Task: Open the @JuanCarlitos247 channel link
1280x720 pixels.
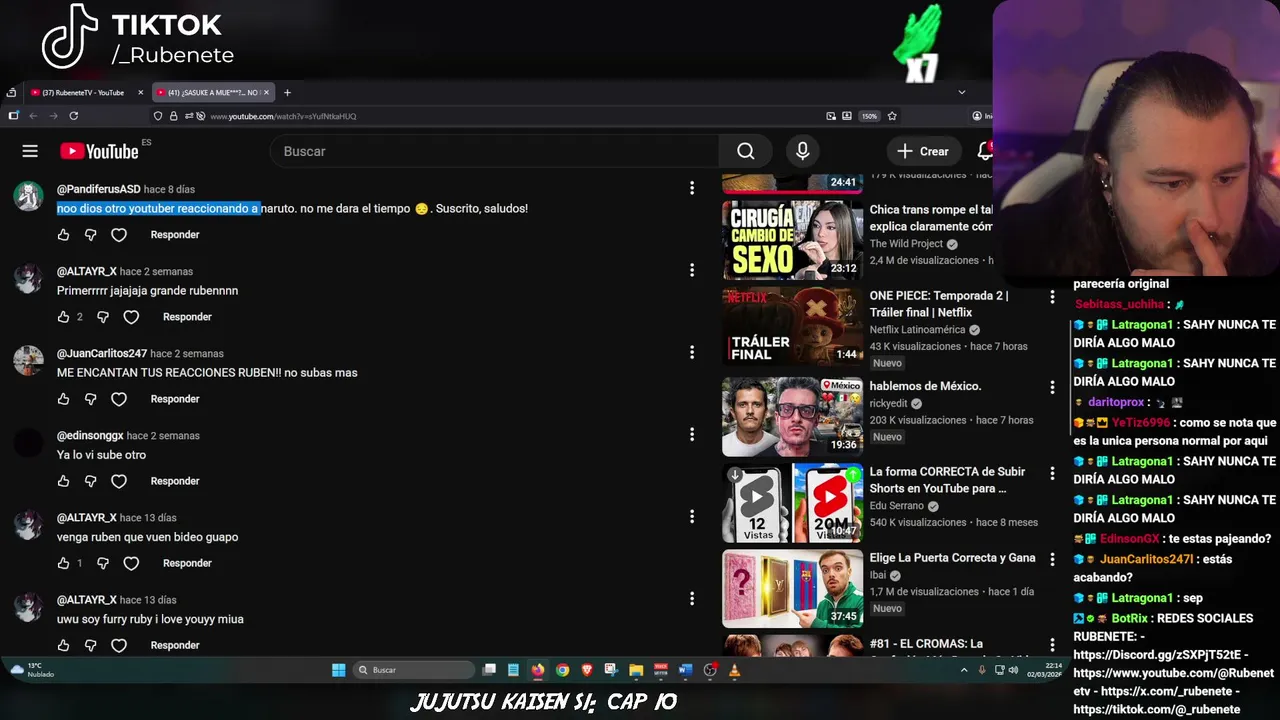Action: pos(102,353)
